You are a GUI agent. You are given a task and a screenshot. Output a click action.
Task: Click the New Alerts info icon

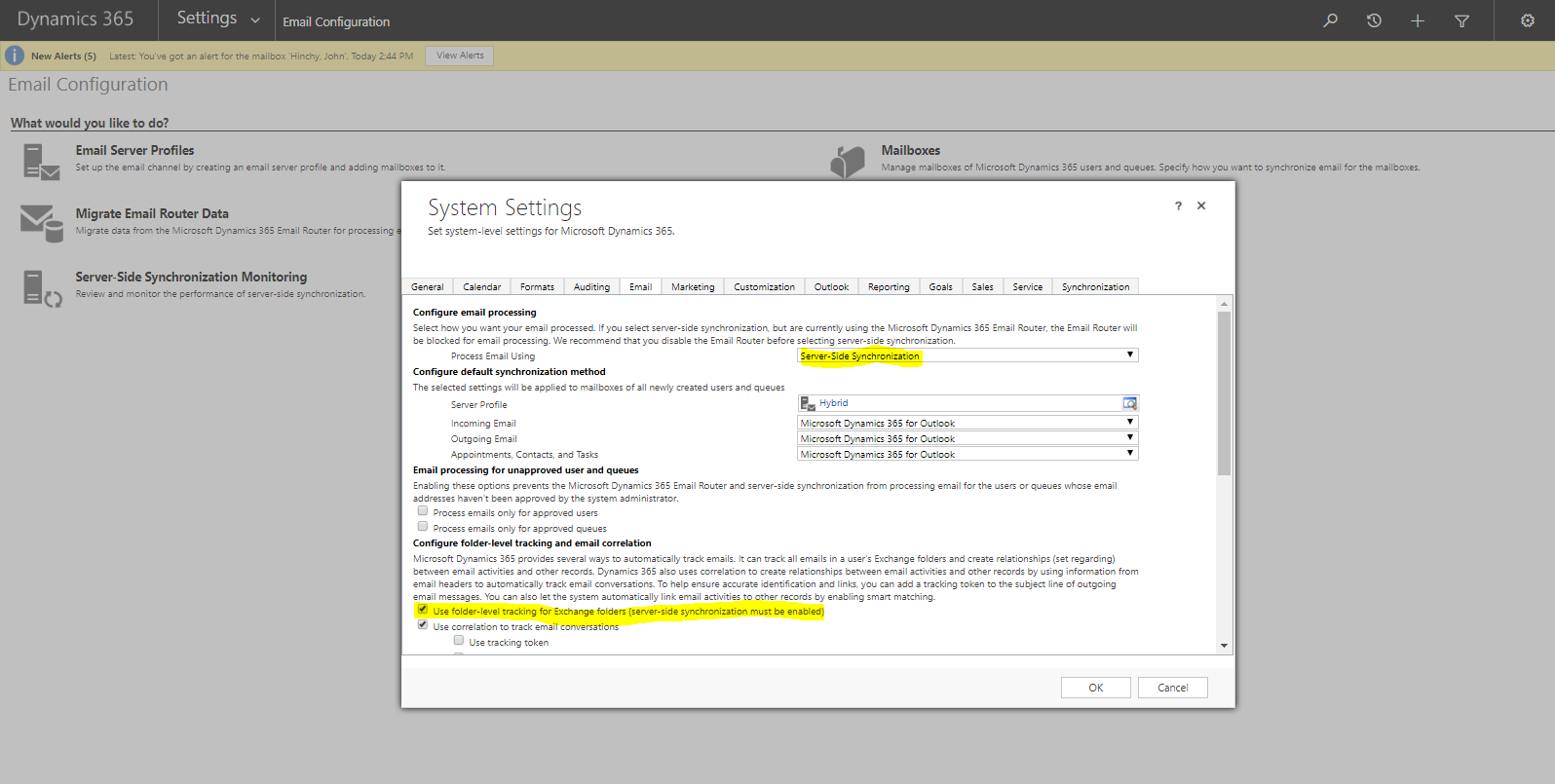15,56
